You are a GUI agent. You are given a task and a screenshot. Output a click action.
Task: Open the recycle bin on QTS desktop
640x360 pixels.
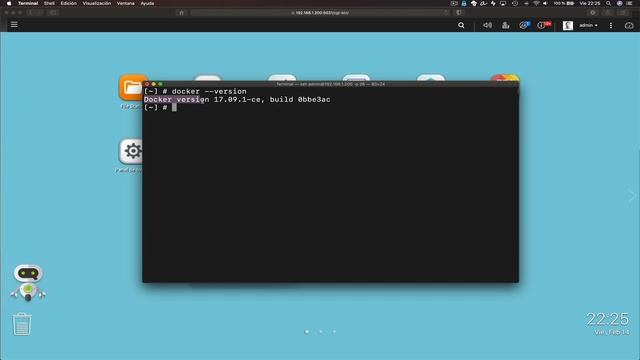(x=22, y=324)
